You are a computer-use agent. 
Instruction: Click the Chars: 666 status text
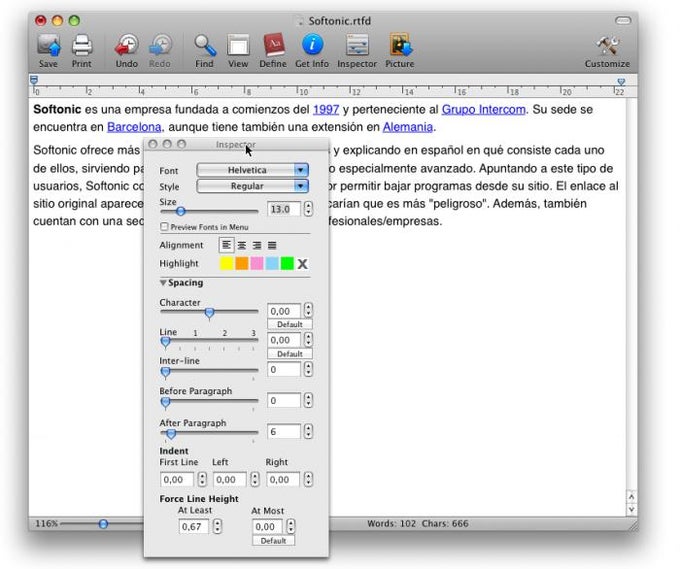tap(445, 523)
